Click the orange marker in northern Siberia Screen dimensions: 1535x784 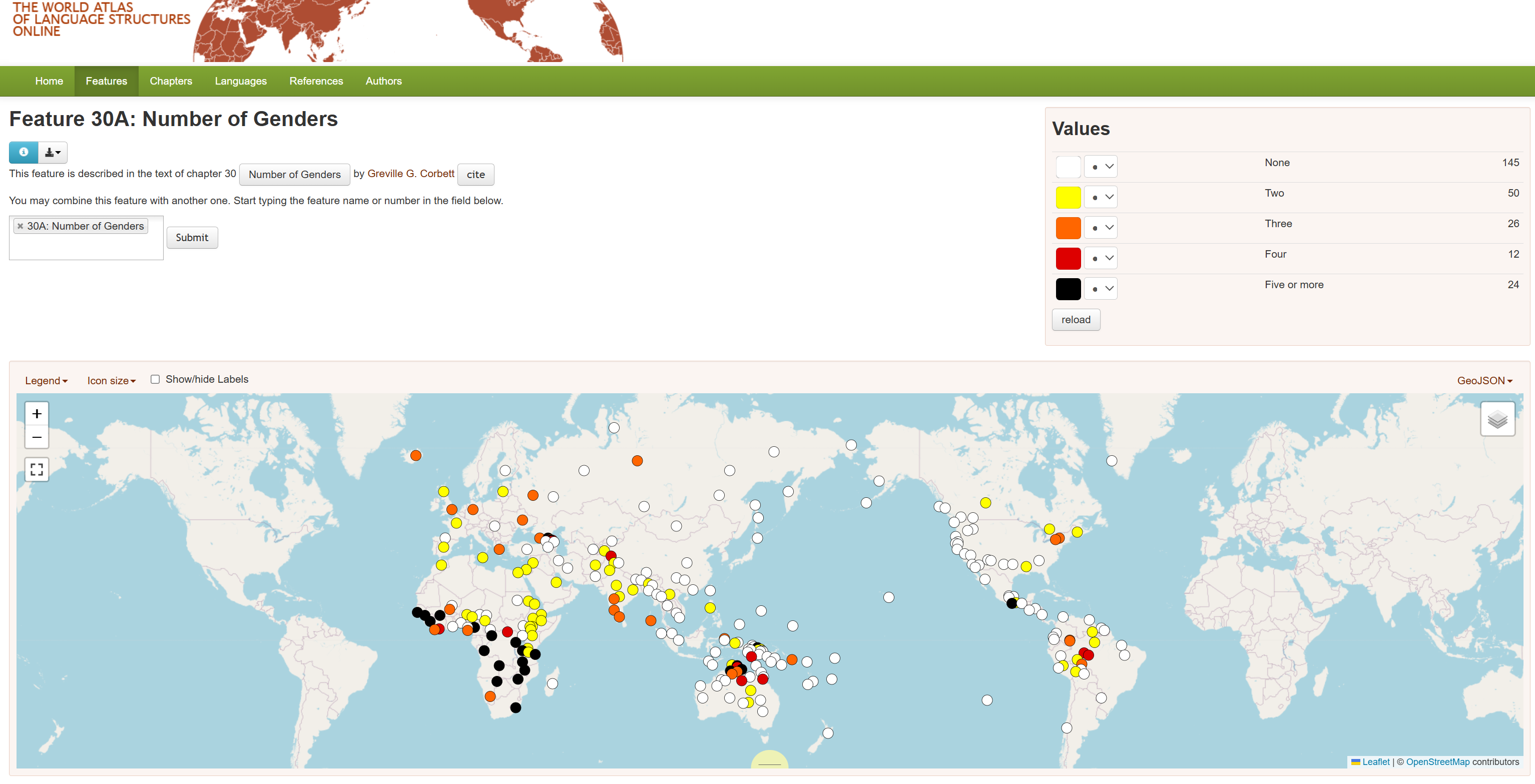[x=638, y=460]
